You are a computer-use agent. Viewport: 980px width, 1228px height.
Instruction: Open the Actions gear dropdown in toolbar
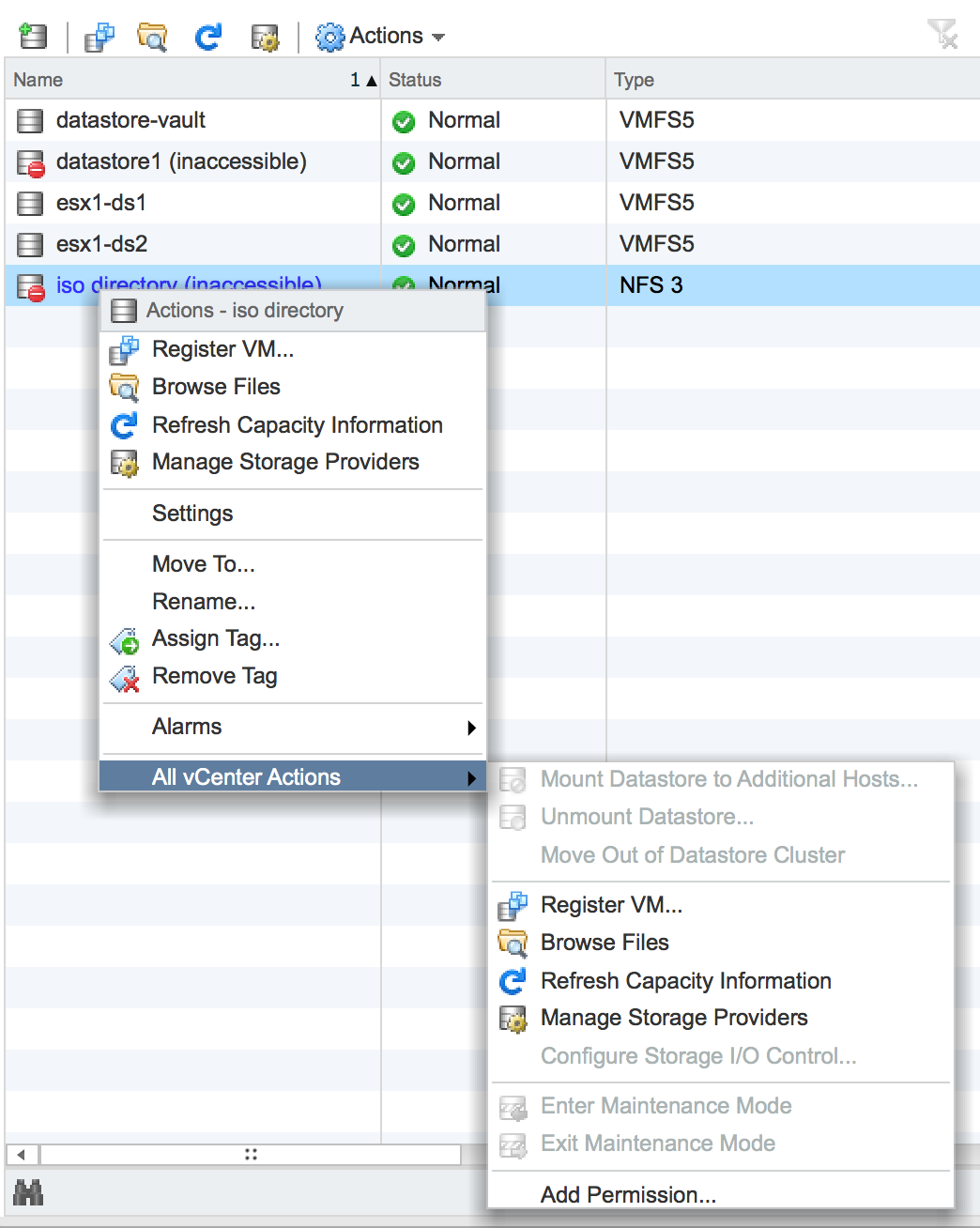pyautogui.click(x=380, y=37)
